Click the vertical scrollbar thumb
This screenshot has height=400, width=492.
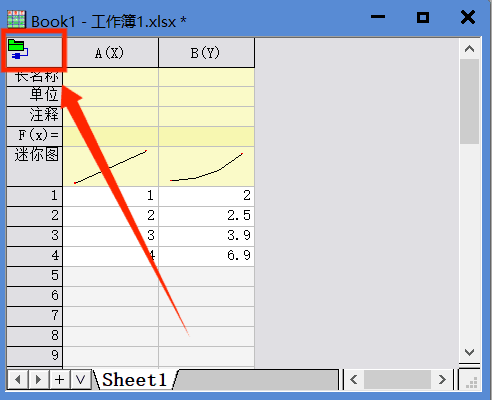click(x=469, y=101)
